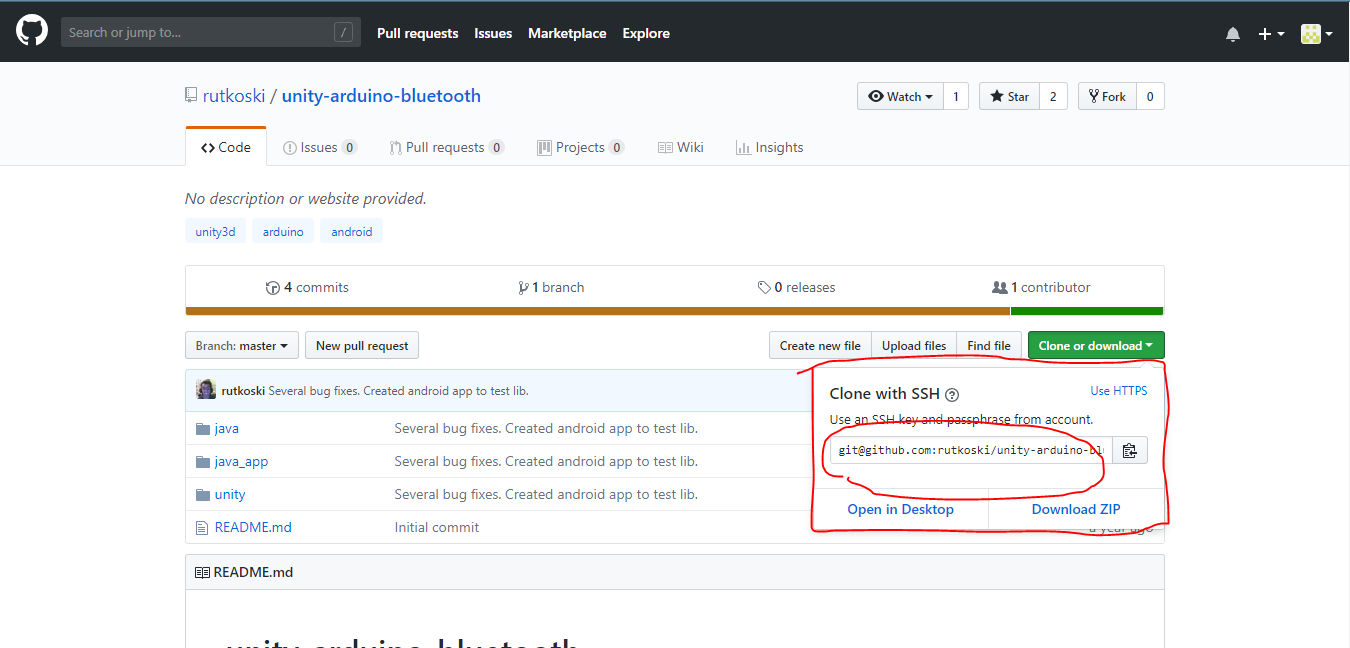Image resolution: width=1350 pixels, height=648 pixels.
Task: Select the SSH clone URL field
Action: [970, 451]
